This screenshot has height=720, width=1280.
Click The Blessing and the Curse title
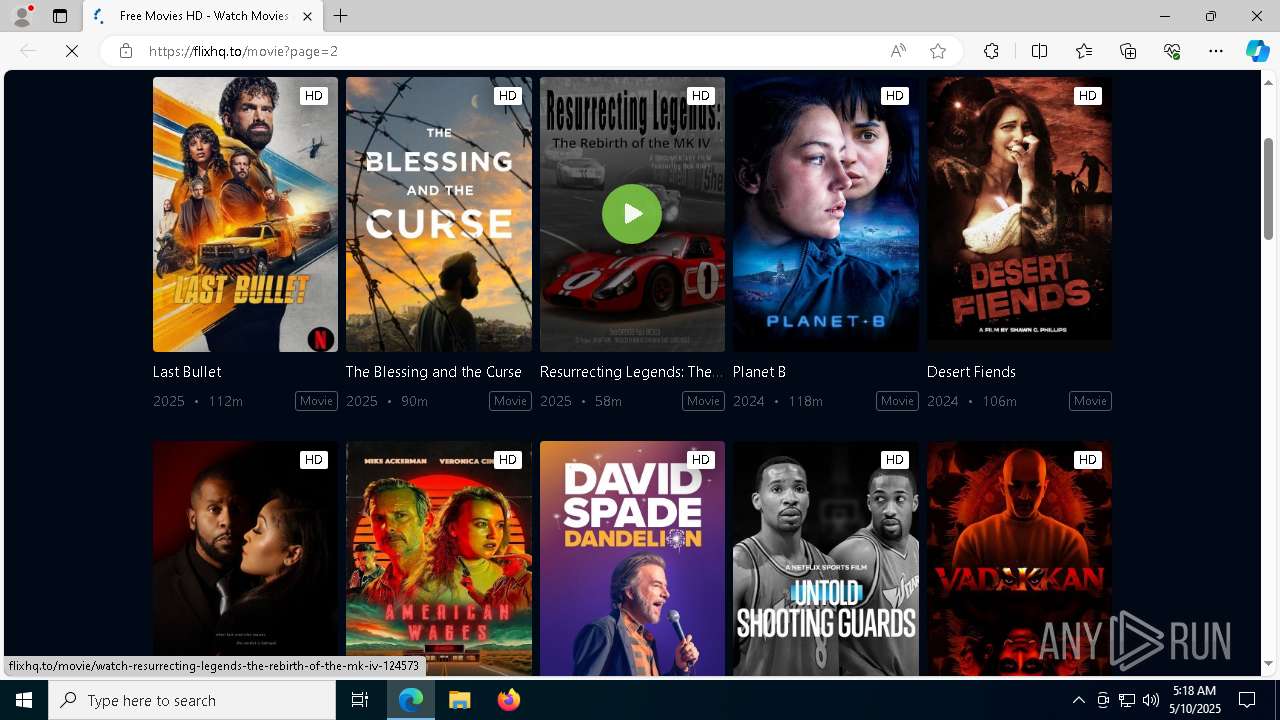pyautogui.click(x=434, y=371)
